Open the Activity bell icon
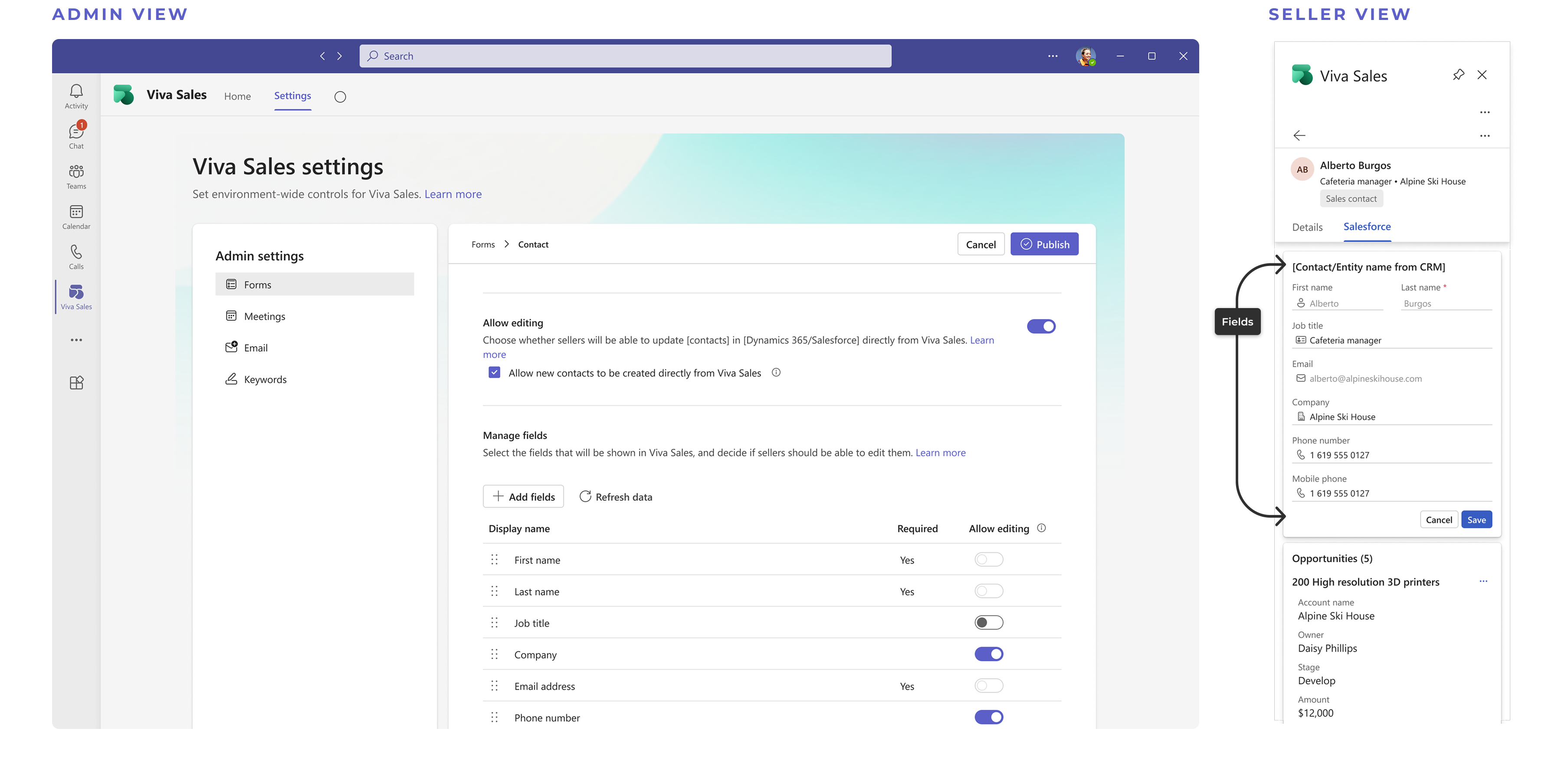Image resolution: width=1568 pixels, height=768 pixels. pos(76,96)
